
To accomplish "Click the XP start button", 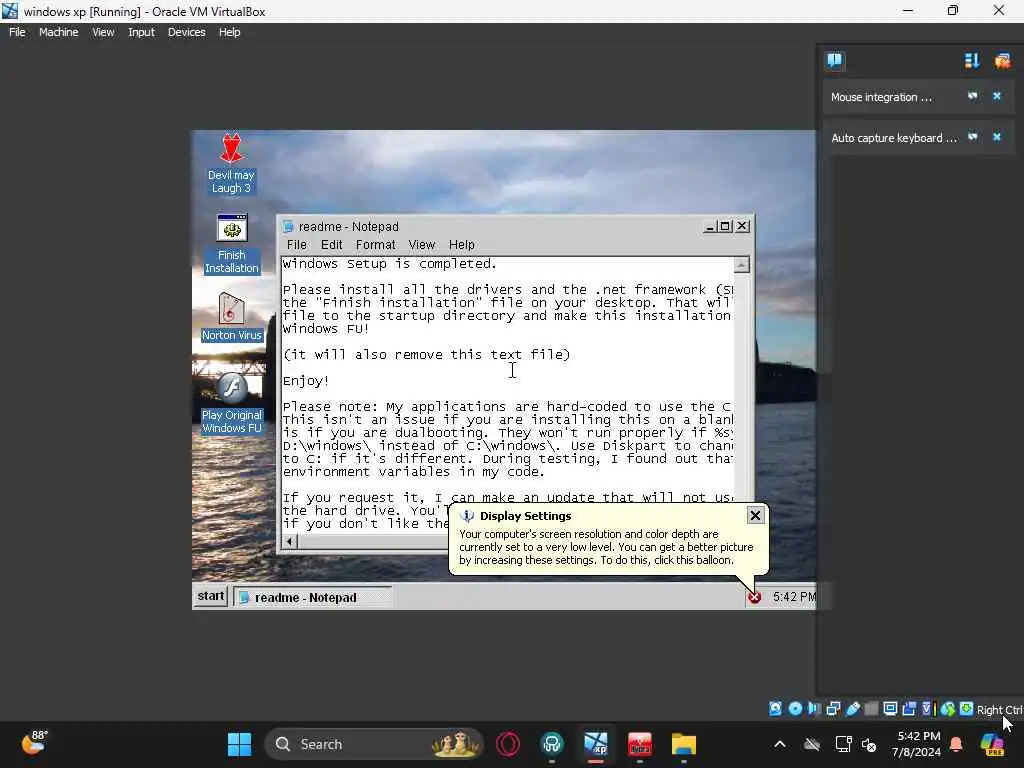I will [x=211, y=596].
